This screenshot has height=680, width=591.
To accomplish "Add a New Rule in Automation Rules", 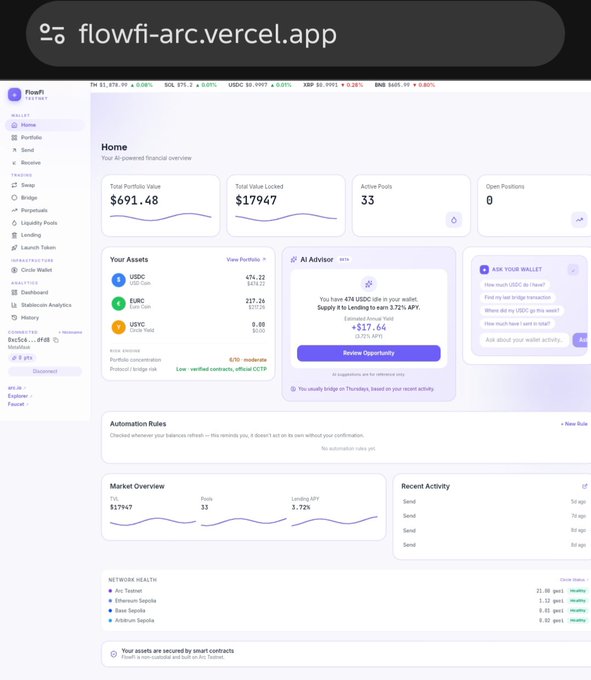I will coord(574,424).
